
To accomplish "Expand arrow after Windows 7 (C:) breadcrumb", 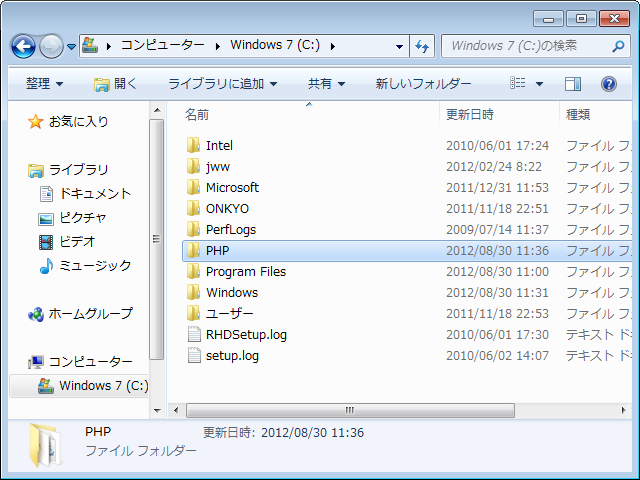I will [333, 46].
